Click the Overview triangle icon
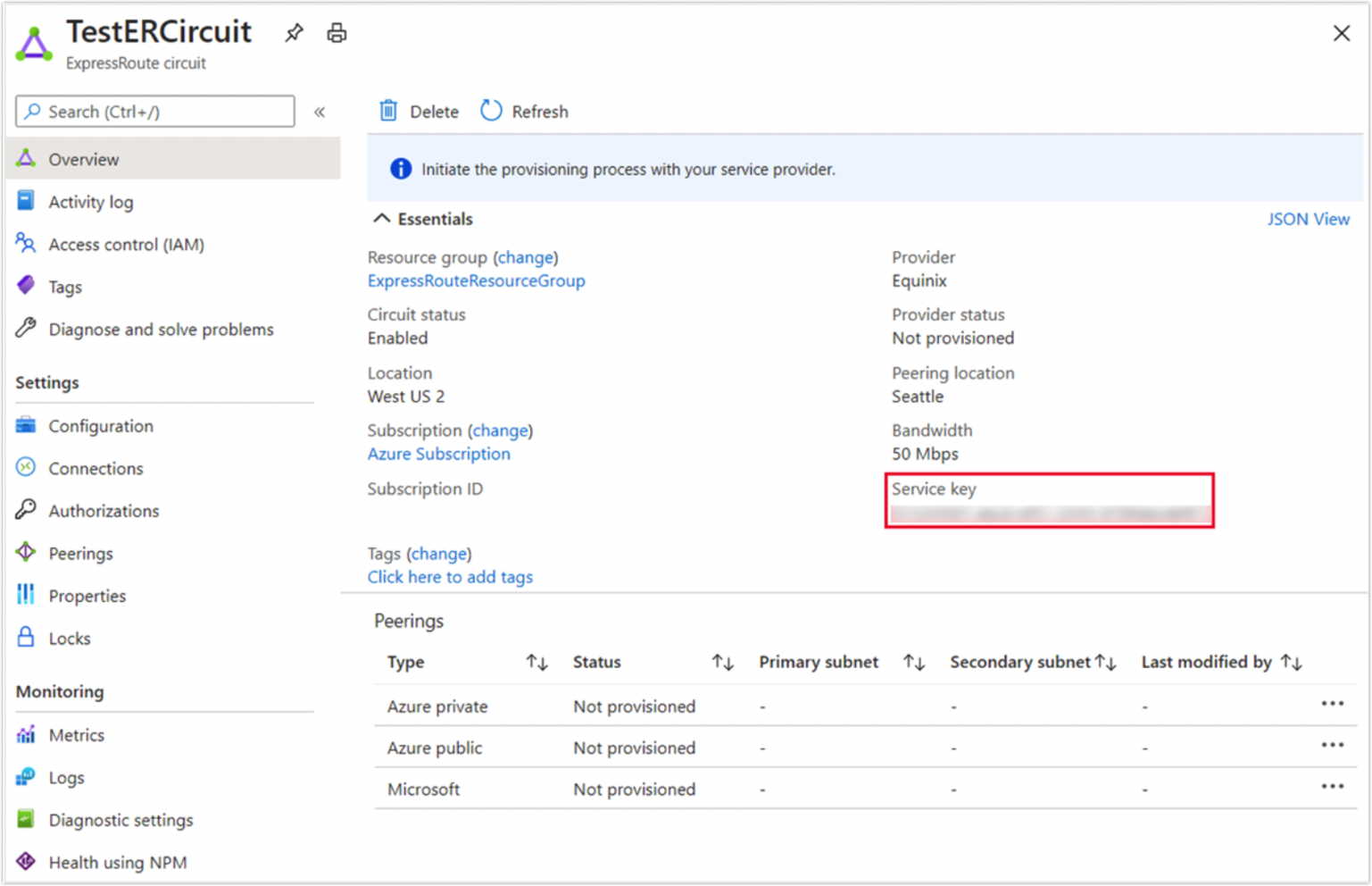Screen dimensions: 1372x886 coord(26,158)
